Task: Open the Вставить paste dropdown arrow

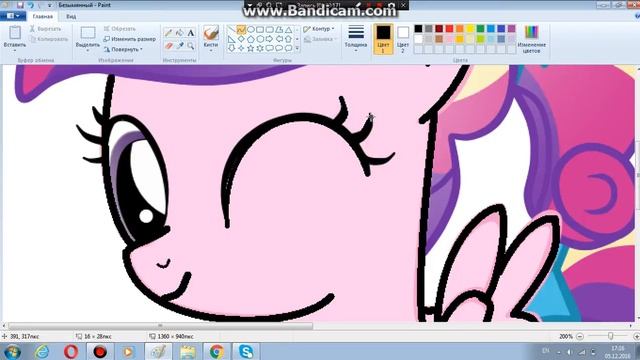Action: click(x=15, y=51)
